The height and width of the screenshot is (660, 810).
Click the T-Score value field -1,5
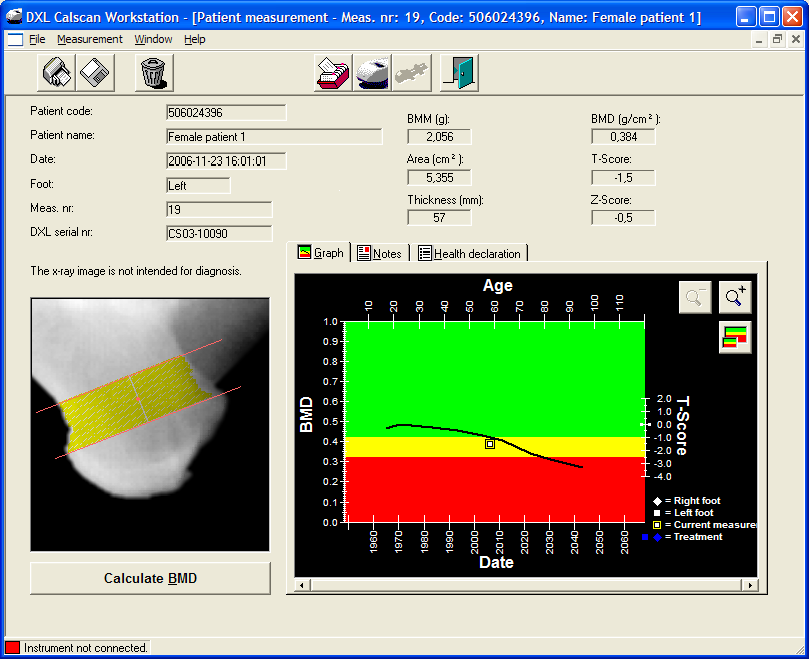pyautogui.click(x=624, y=178)
